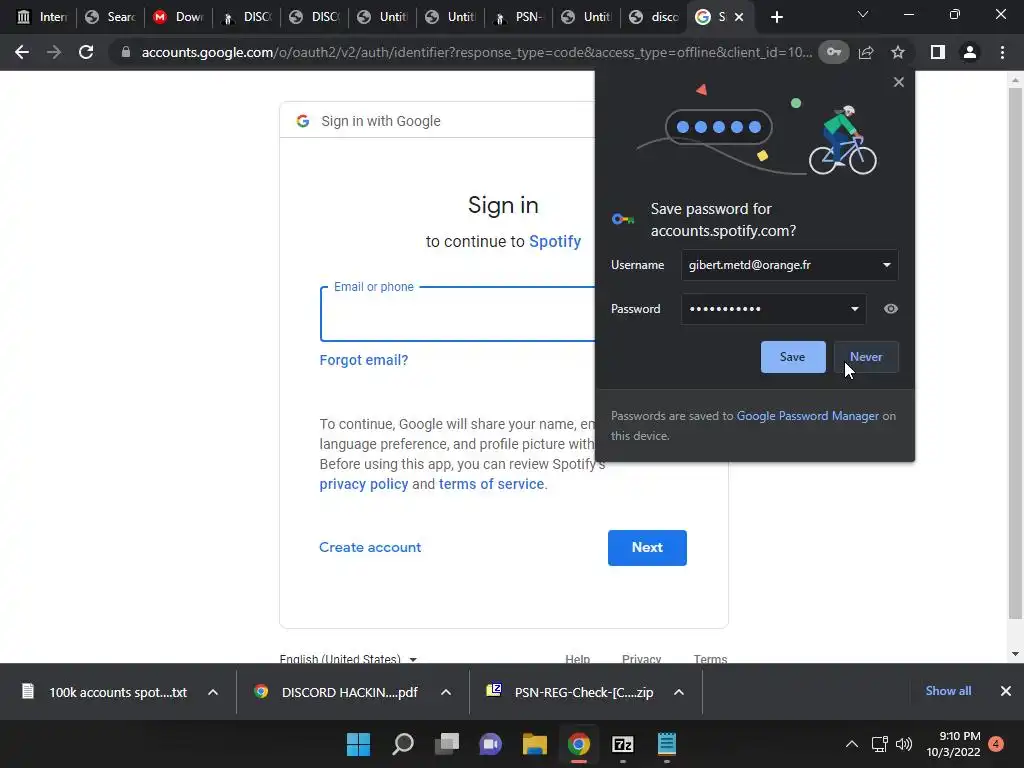This screenshot has height=768, width=1024.
Task: Close the active Google sign-in tab
Action: (x=739, y=17)
